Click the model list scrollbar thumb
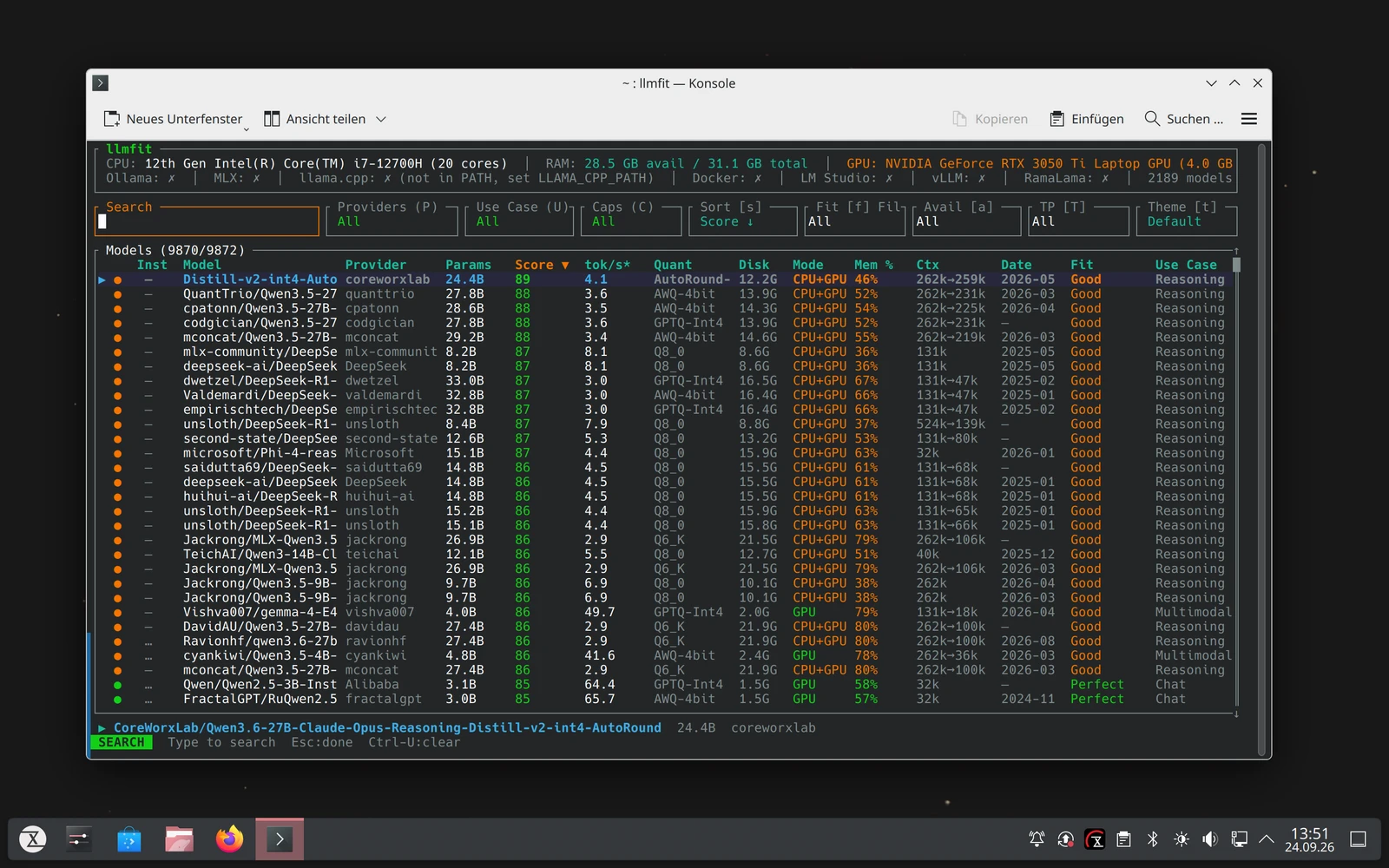Image resolution: width=1389 pixels, height=868 pixels. point(1236,264)
